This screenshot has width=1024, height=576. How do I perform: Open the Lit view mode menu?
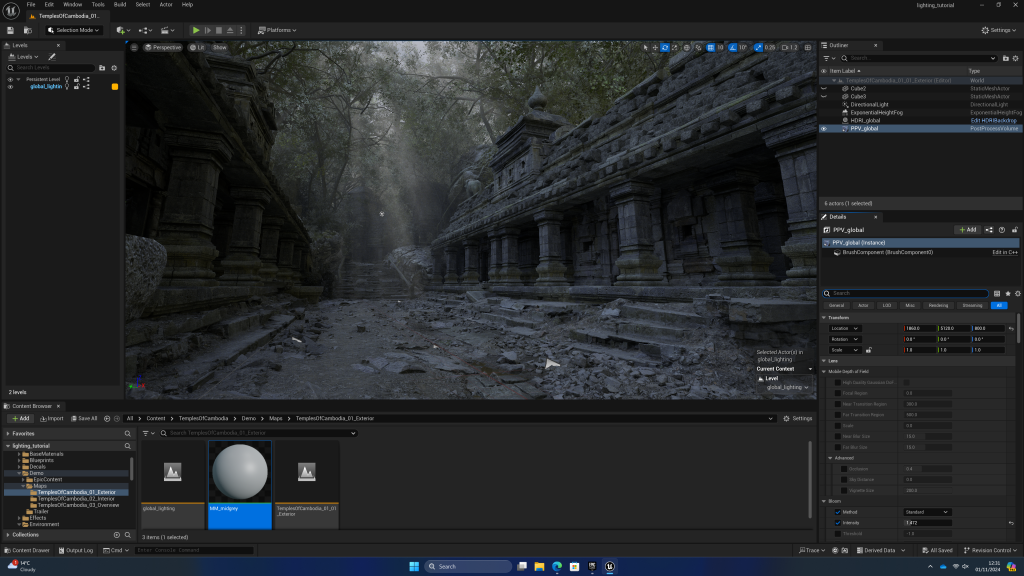(197, 48)
